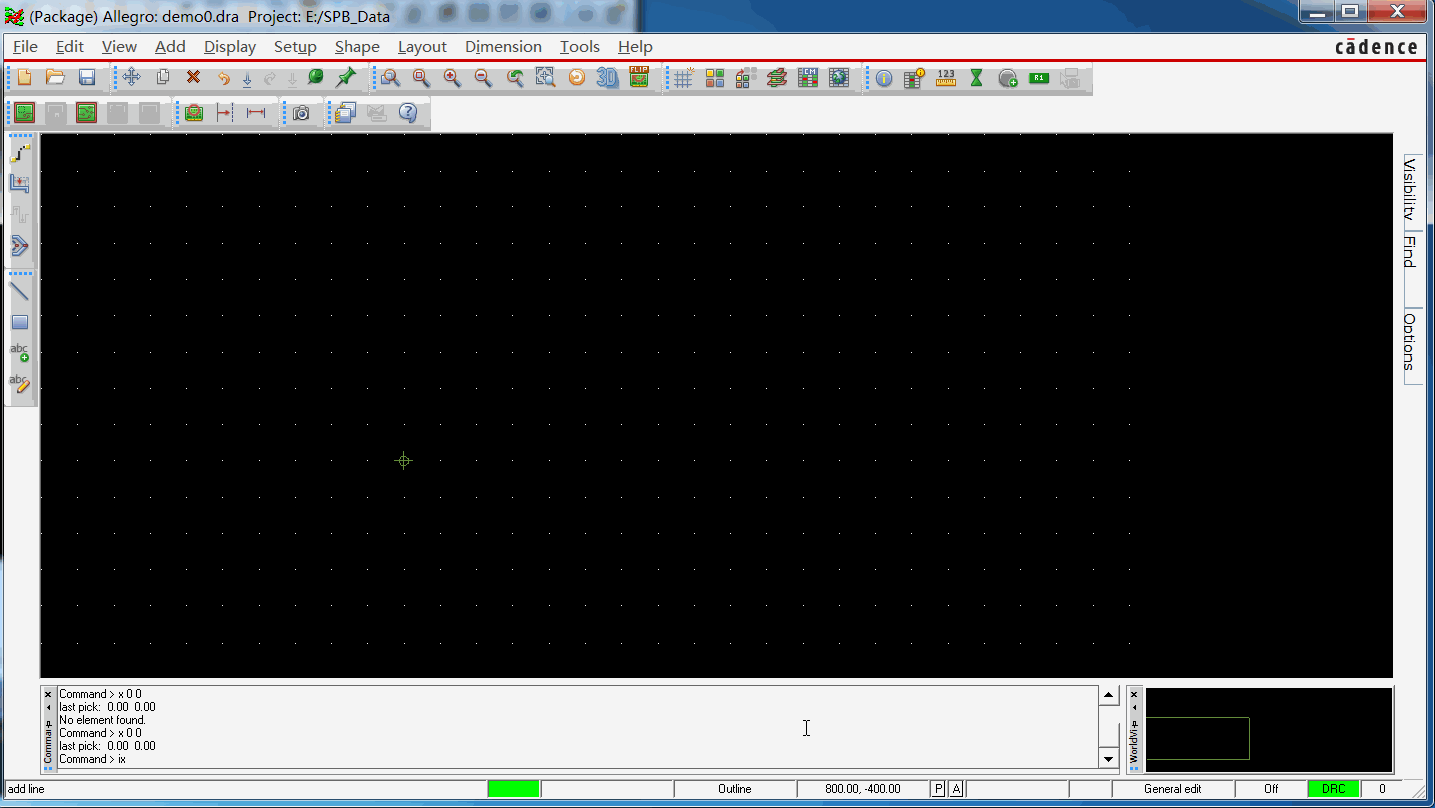This screenshot has height=808, width=1435.
Task: Click the green ball Fix icon
Action: pos(315,78)
